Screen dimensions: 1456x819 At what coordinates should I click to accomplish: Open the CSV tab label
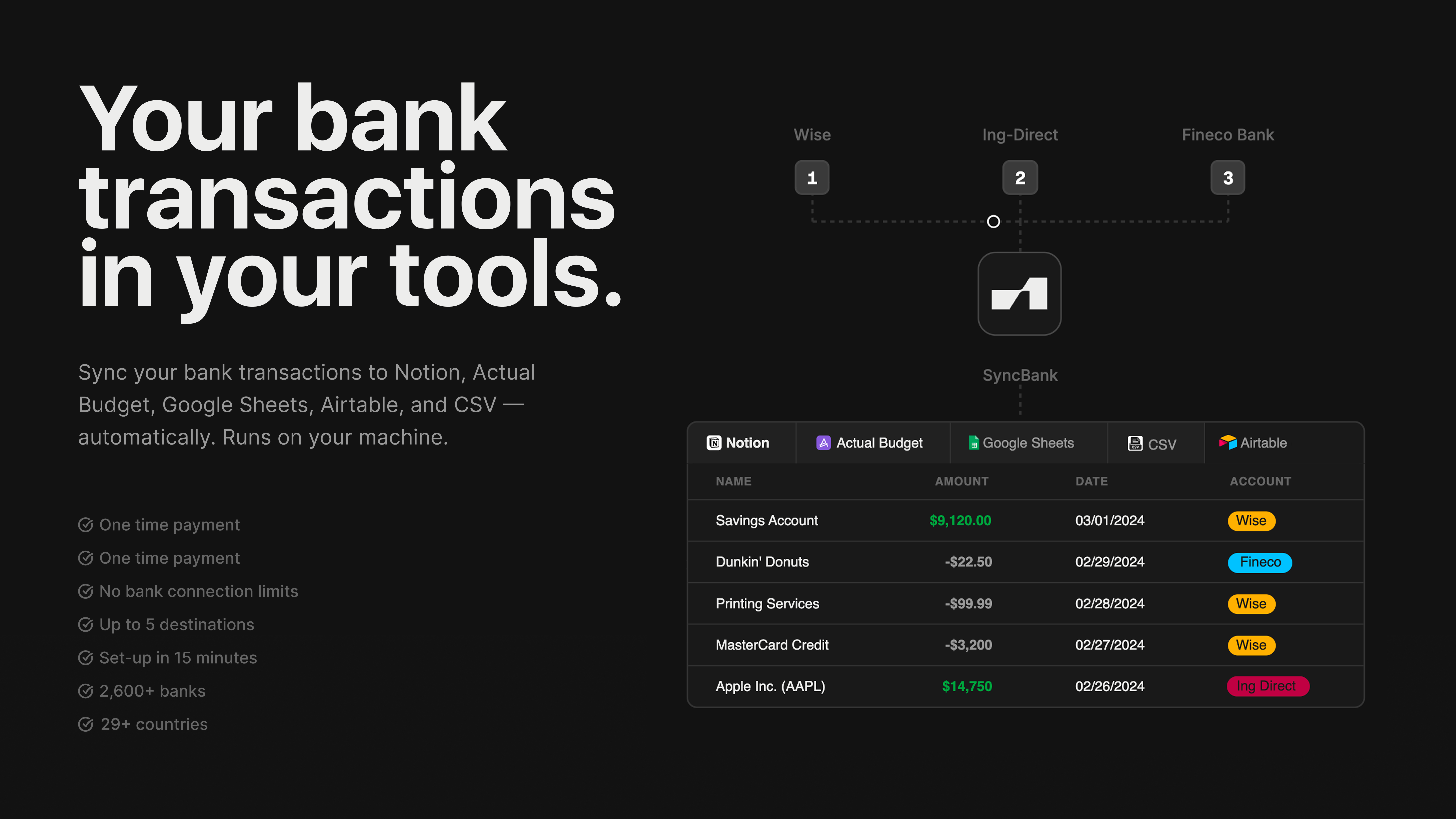(1162, 445)
